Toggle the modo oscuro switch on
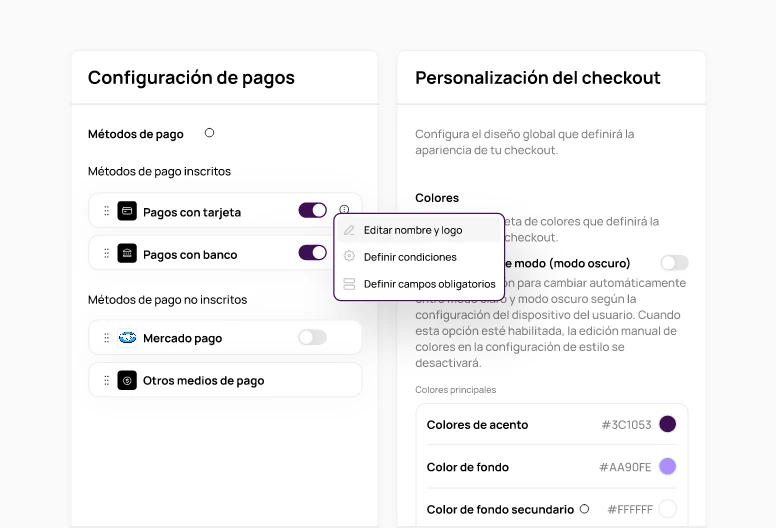The image size is (776, 528). click(x=674, y=263)
